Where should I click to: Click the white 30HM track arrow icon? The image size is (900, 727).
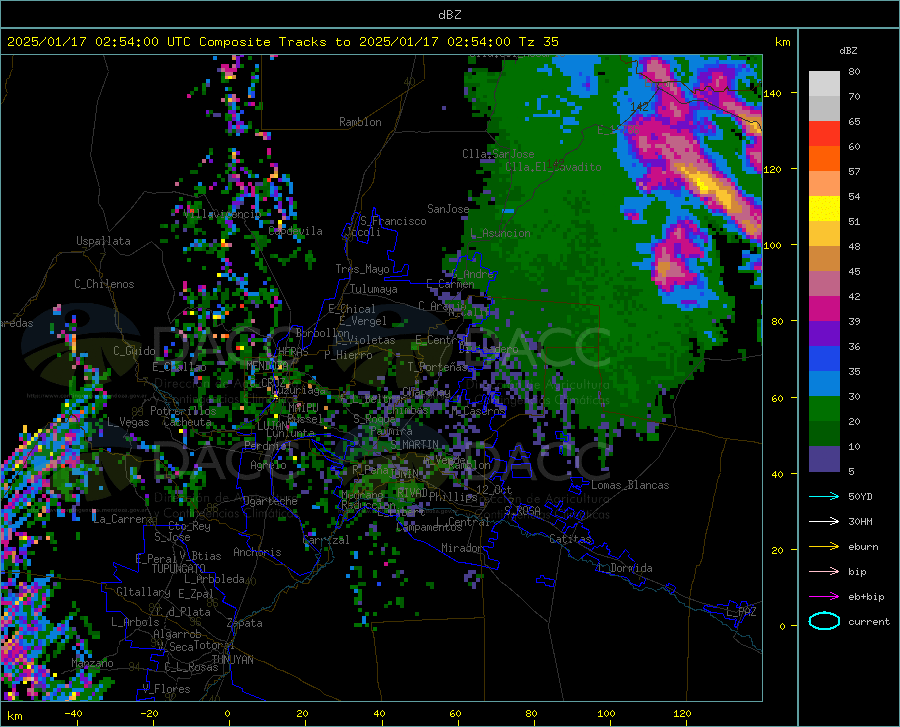pyautogui.click(x=824, y=522)
